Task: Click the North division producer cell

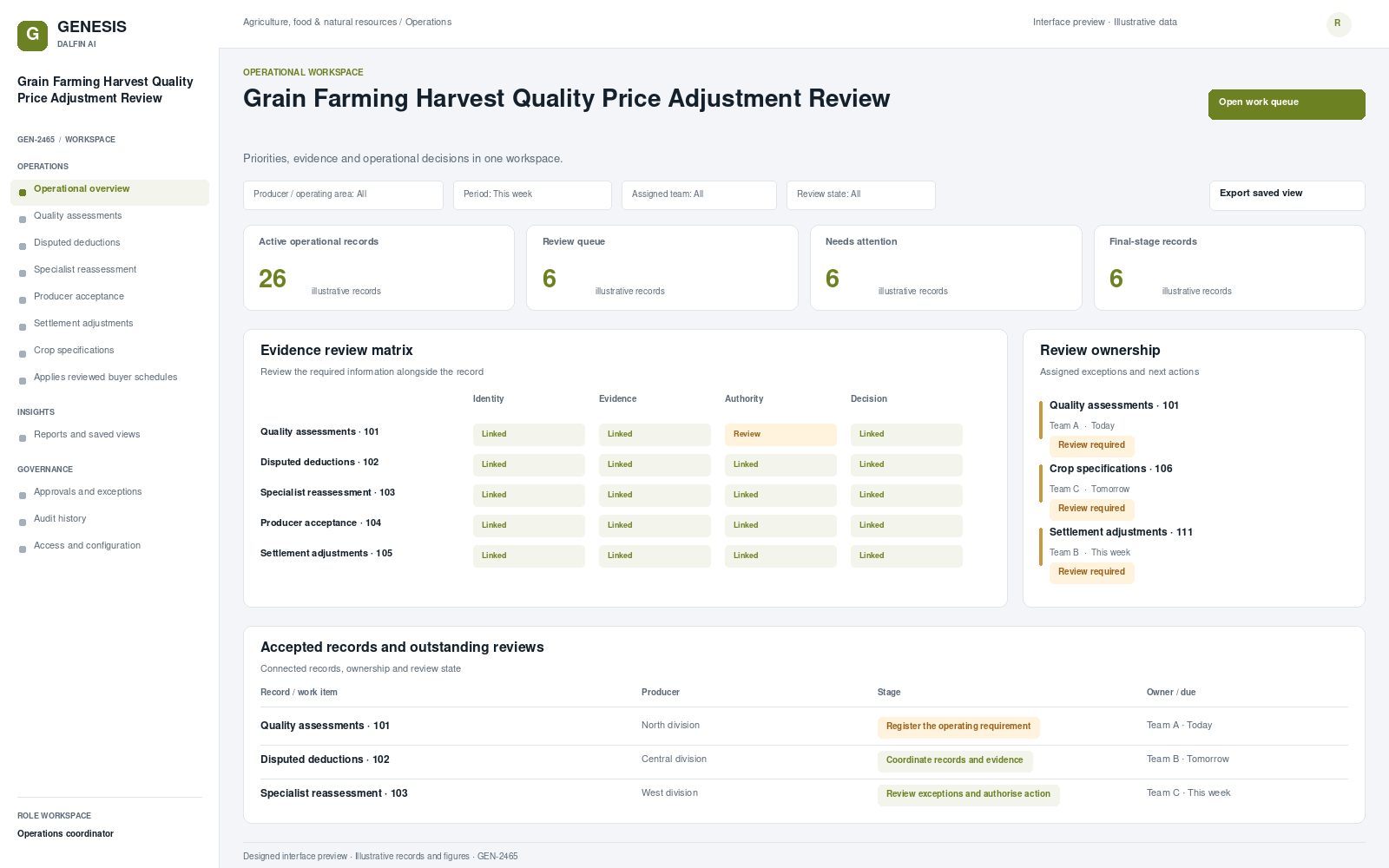Action: coord(670,726)
